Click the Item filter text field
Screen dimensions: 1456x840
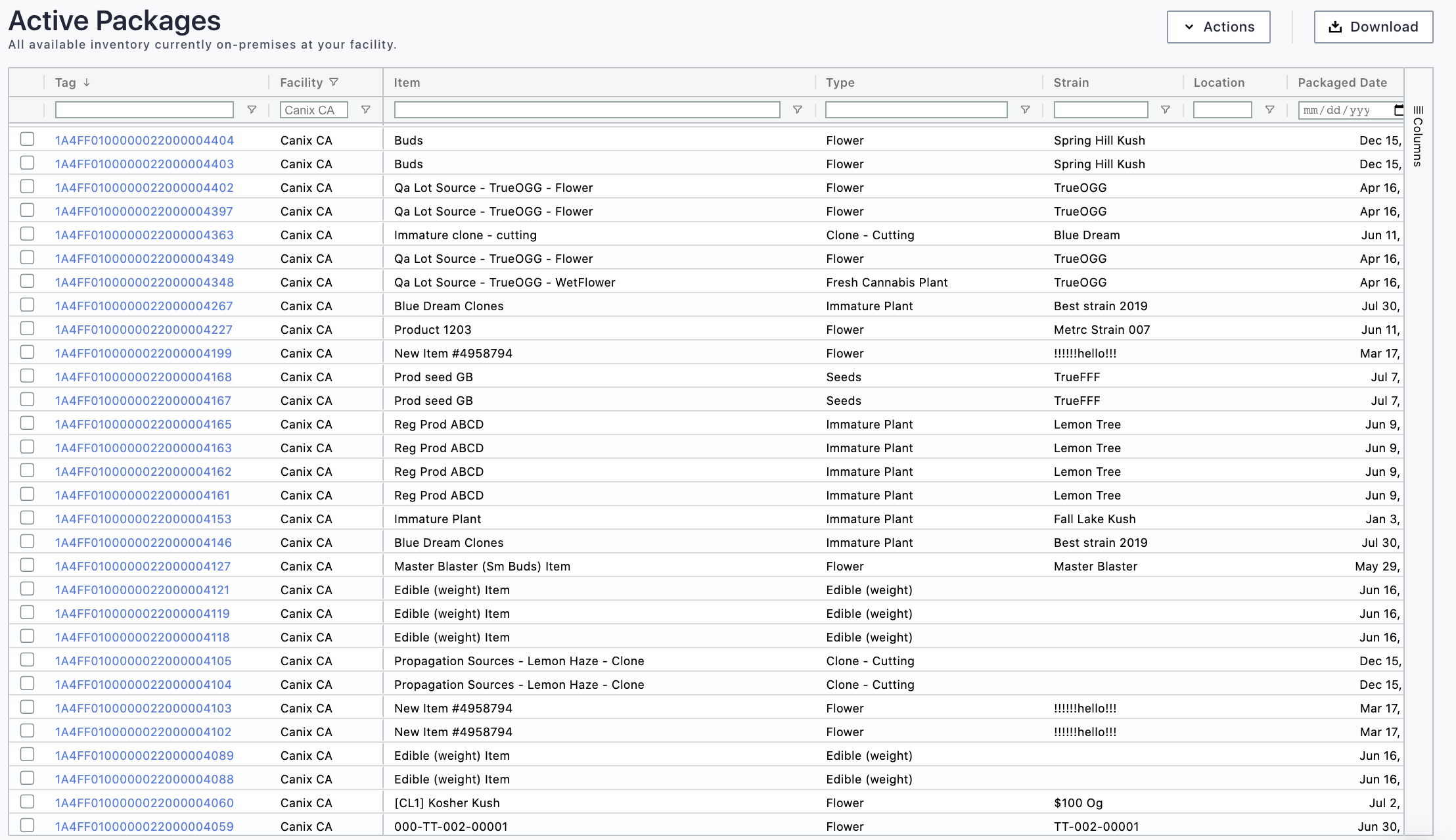[587, 110]
